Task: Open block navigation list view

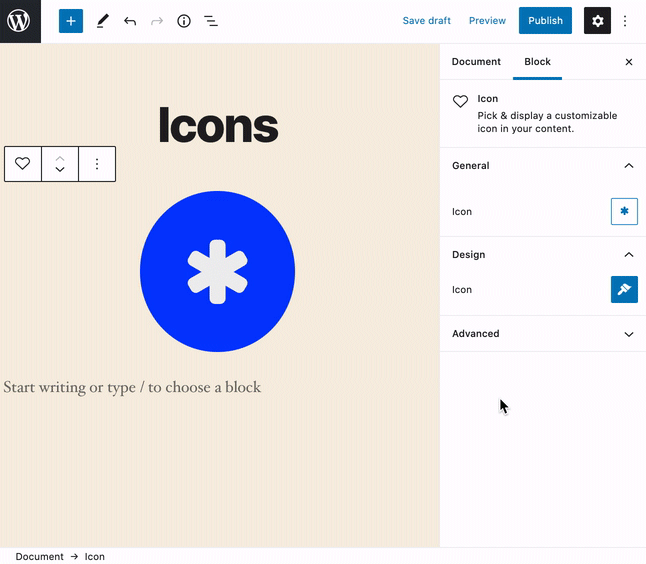Action: [x=211, y=21]
